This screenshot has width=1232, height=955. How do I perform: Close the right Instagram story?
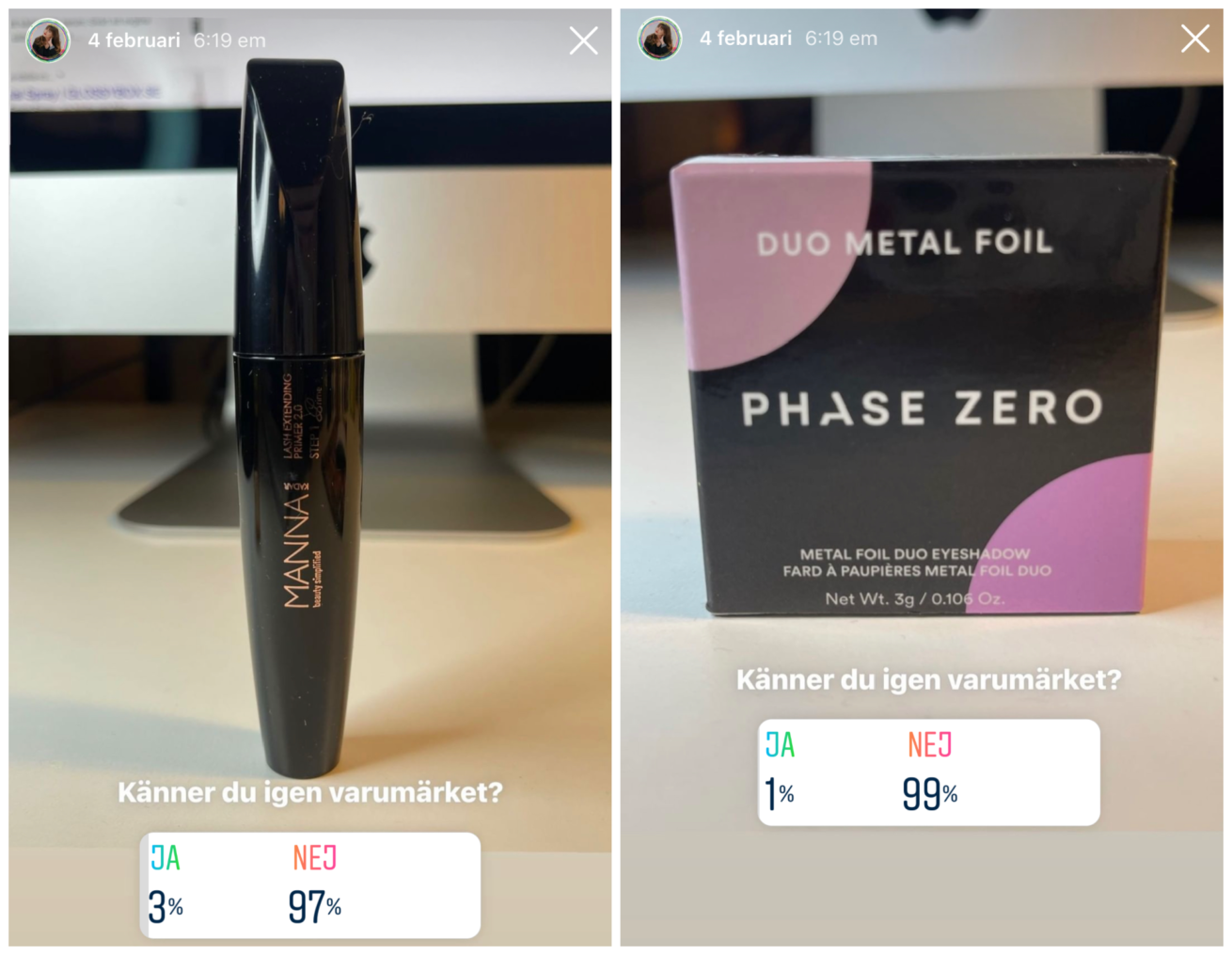1195,39
